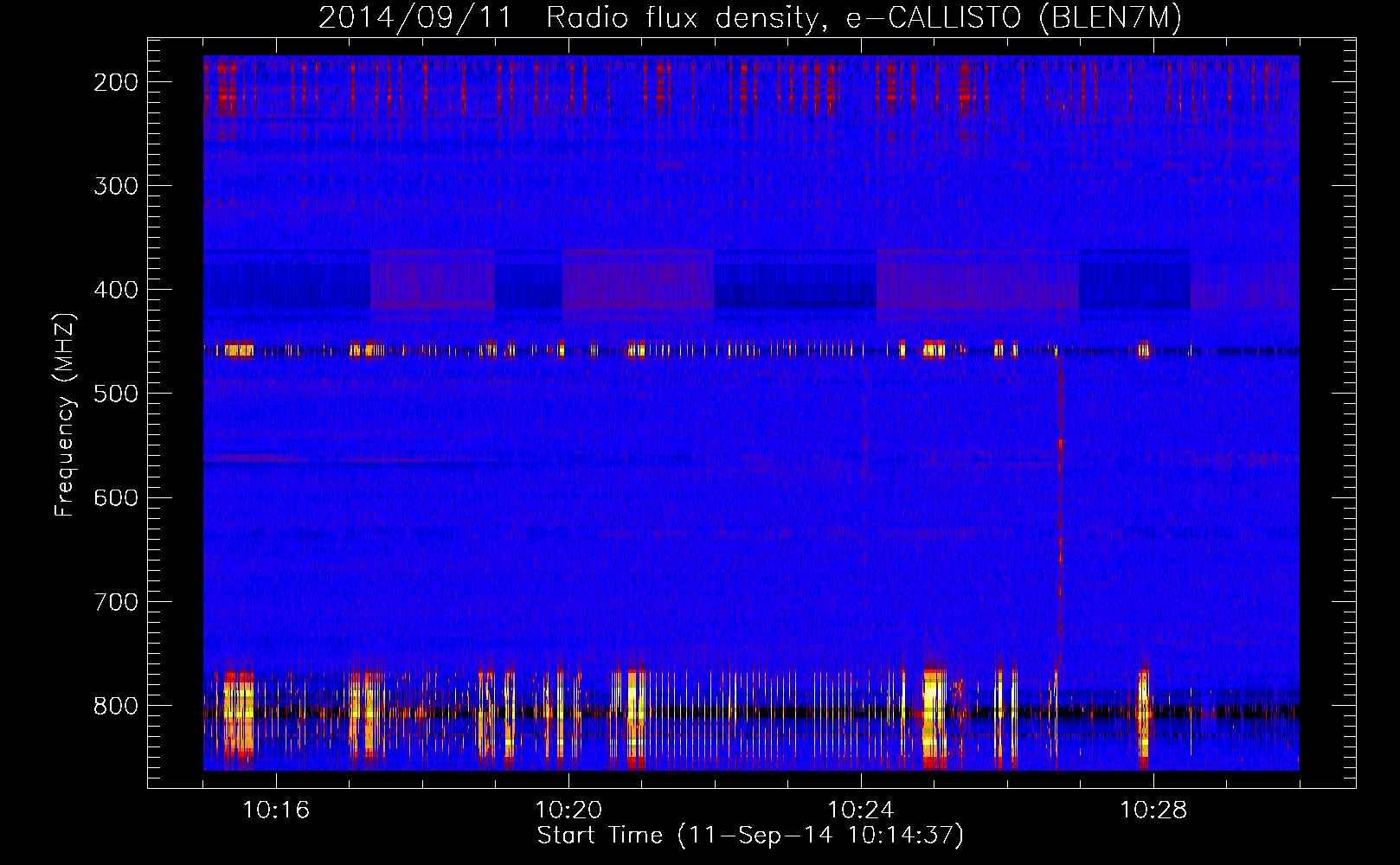Click the 600 frequency tick label
The height and width of the screenshot is (865, 1400).
tap(116, 497)
